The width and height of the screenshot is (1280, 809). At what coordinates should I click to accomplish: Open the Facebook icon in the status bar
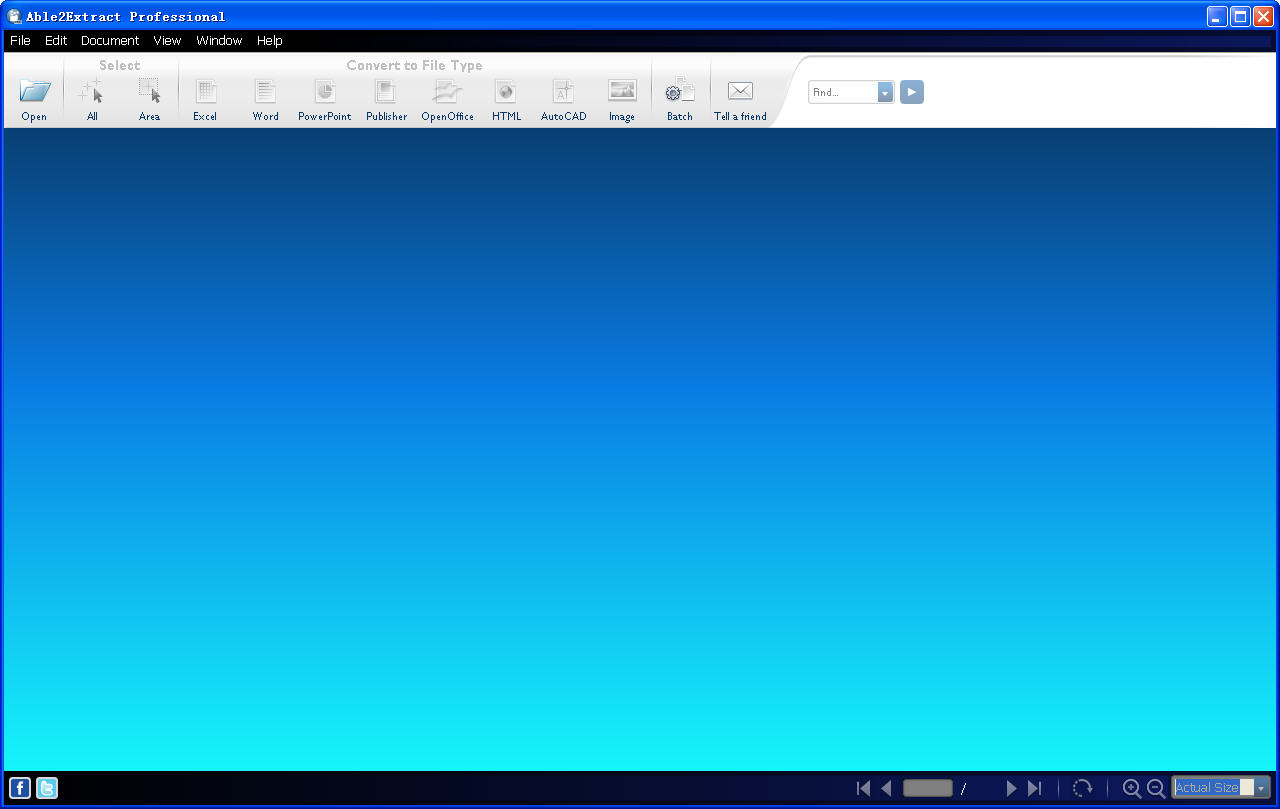(x=20, y=788)
